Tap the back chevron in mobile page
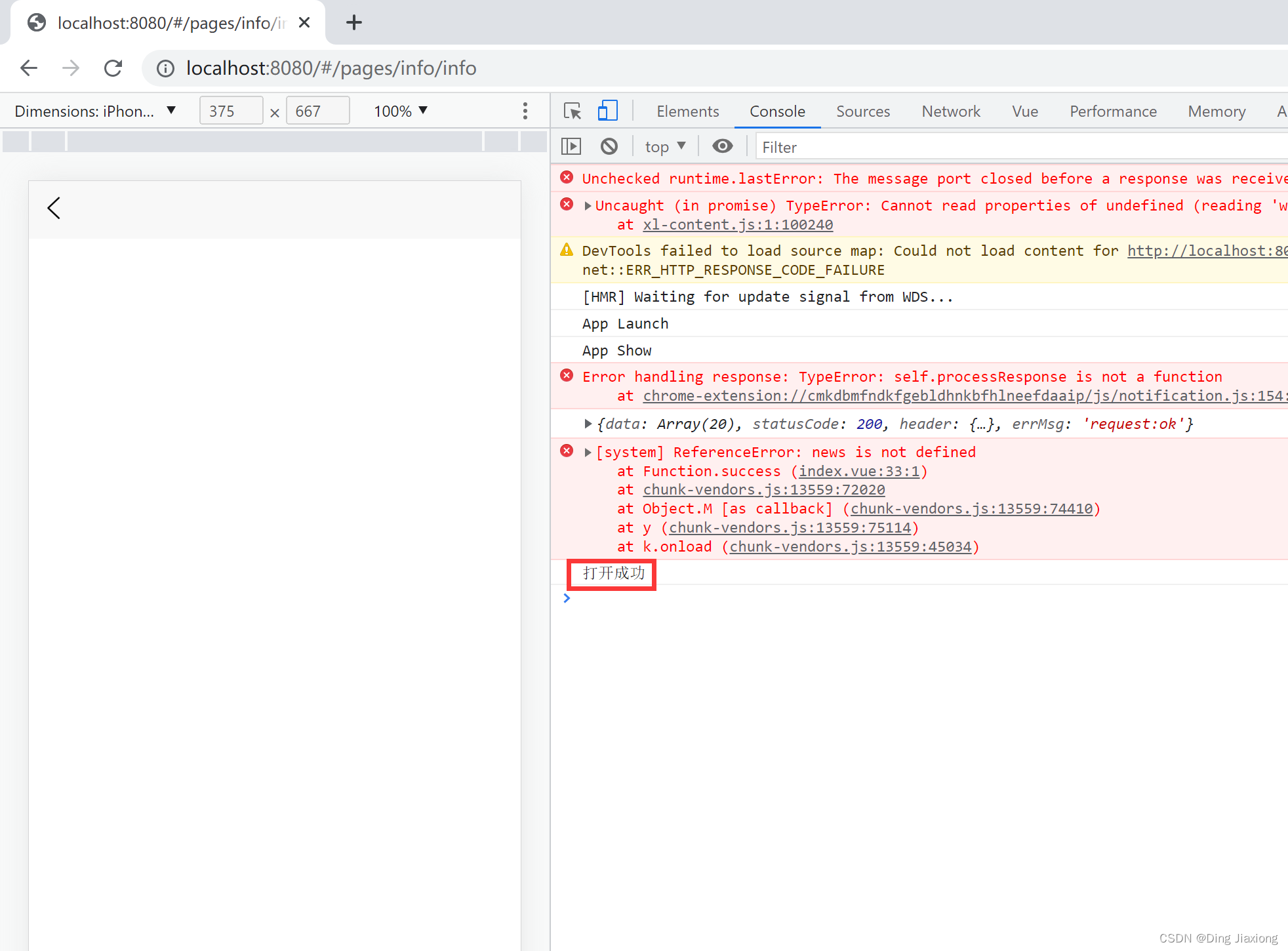 pyautogui.click(x=54, y=209)
